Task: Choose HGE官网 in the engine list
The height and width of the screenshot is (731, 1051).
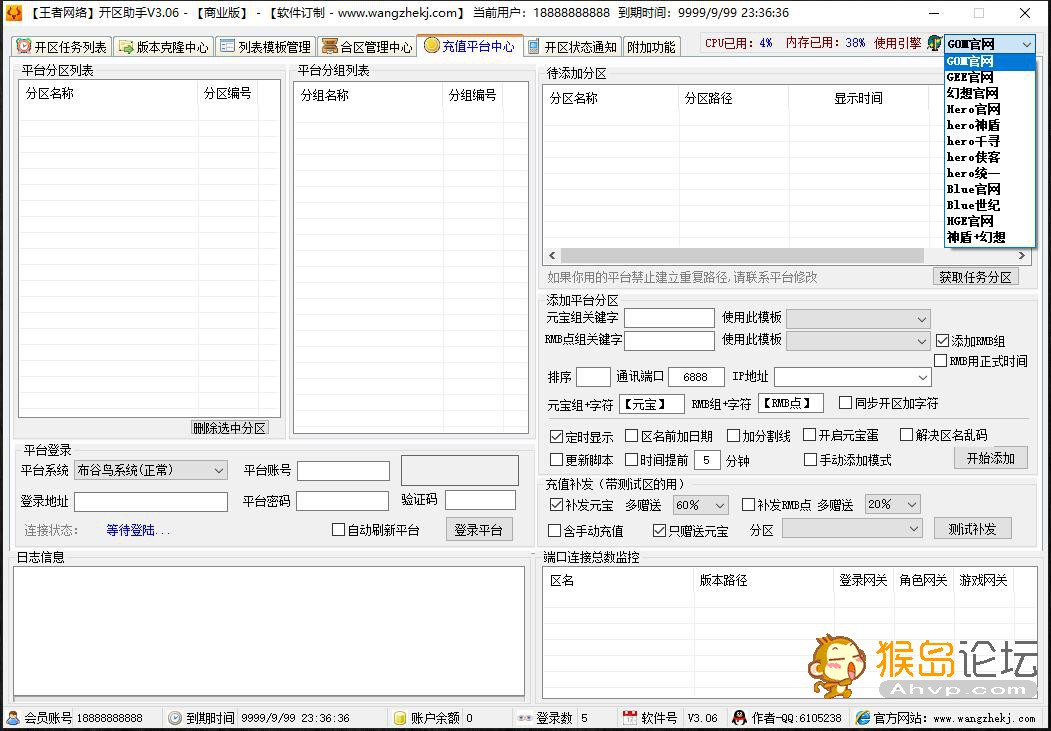Action: pyautogui.click(x=989, y=221)
